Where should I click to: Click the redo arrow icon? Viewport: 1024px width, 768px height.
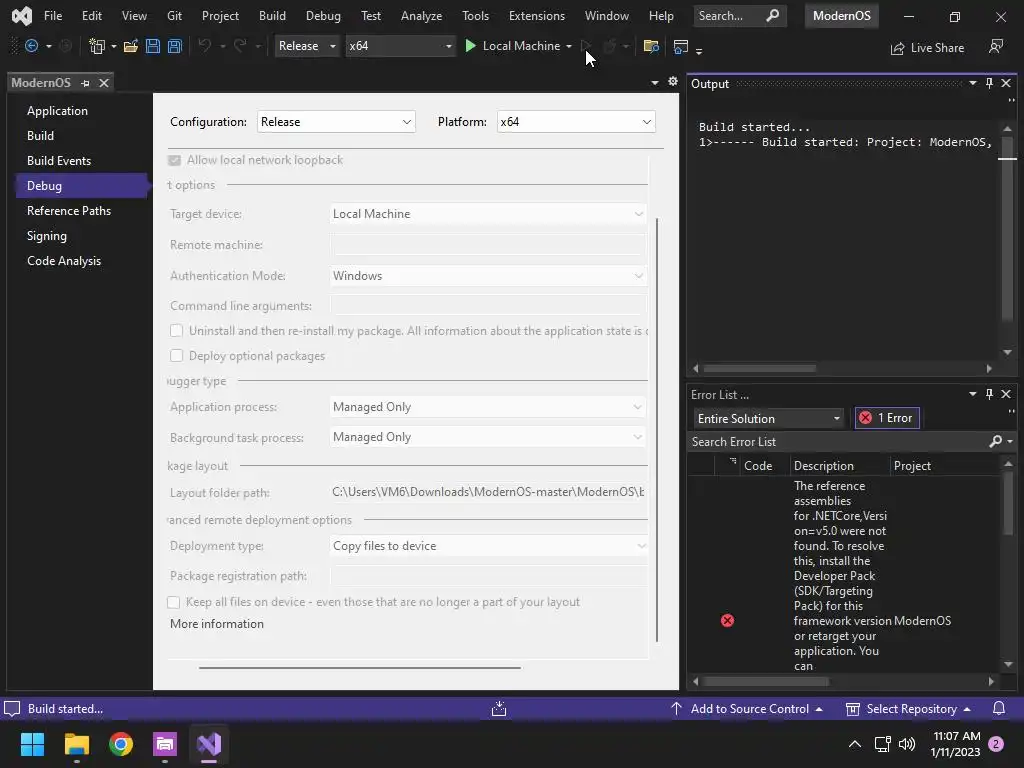tap(240, 46)
